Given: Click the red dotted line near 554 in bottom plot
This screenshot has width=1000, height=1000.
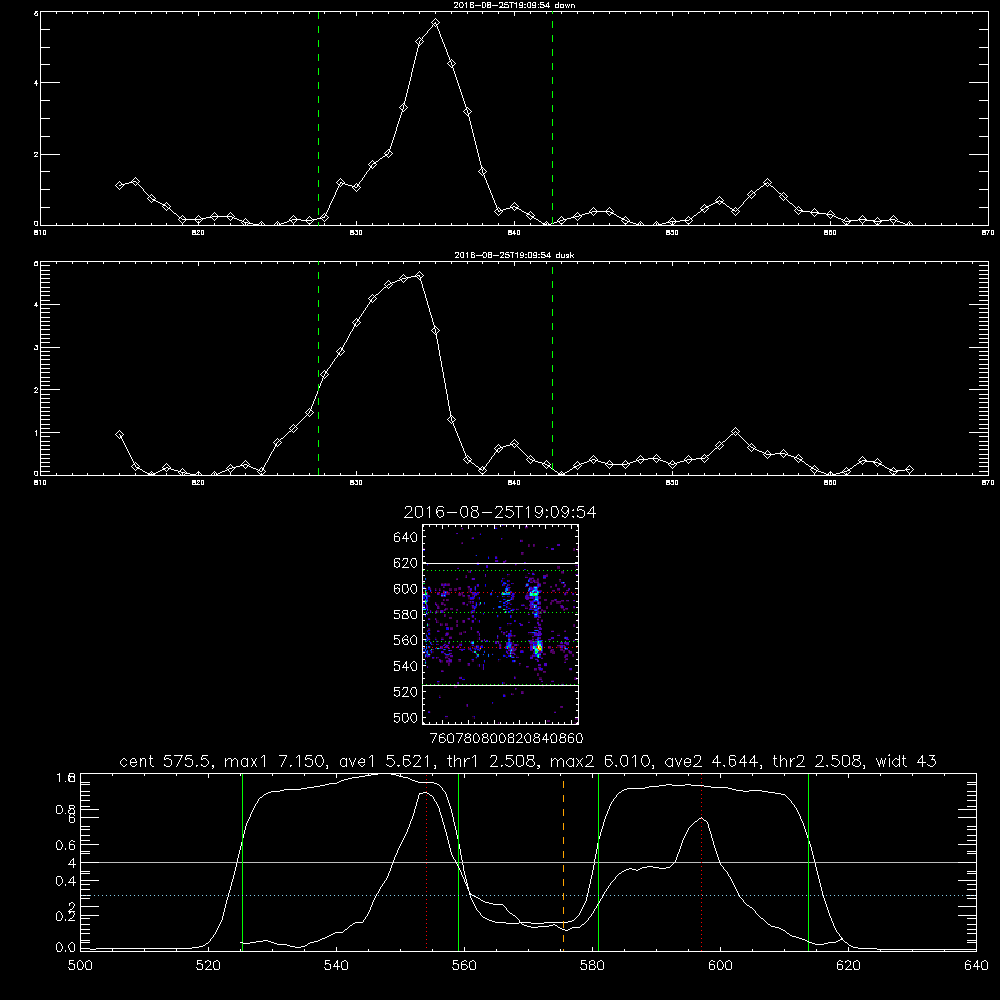Looking at the screenshot, I should pyautogui.click(x=427, y=862).
